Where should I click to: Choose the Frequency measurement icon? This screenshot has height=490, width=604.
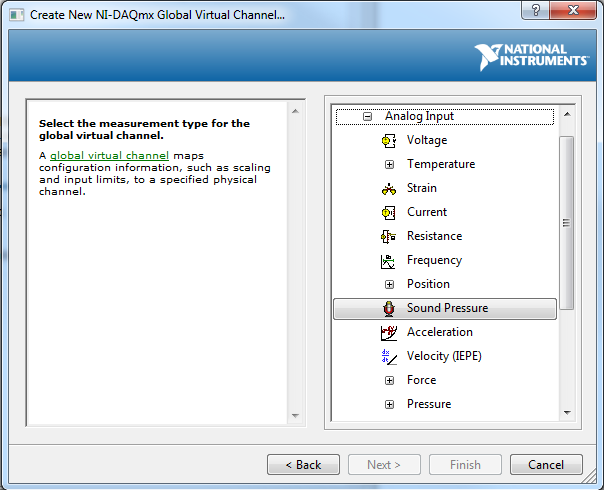click(389, 260)
